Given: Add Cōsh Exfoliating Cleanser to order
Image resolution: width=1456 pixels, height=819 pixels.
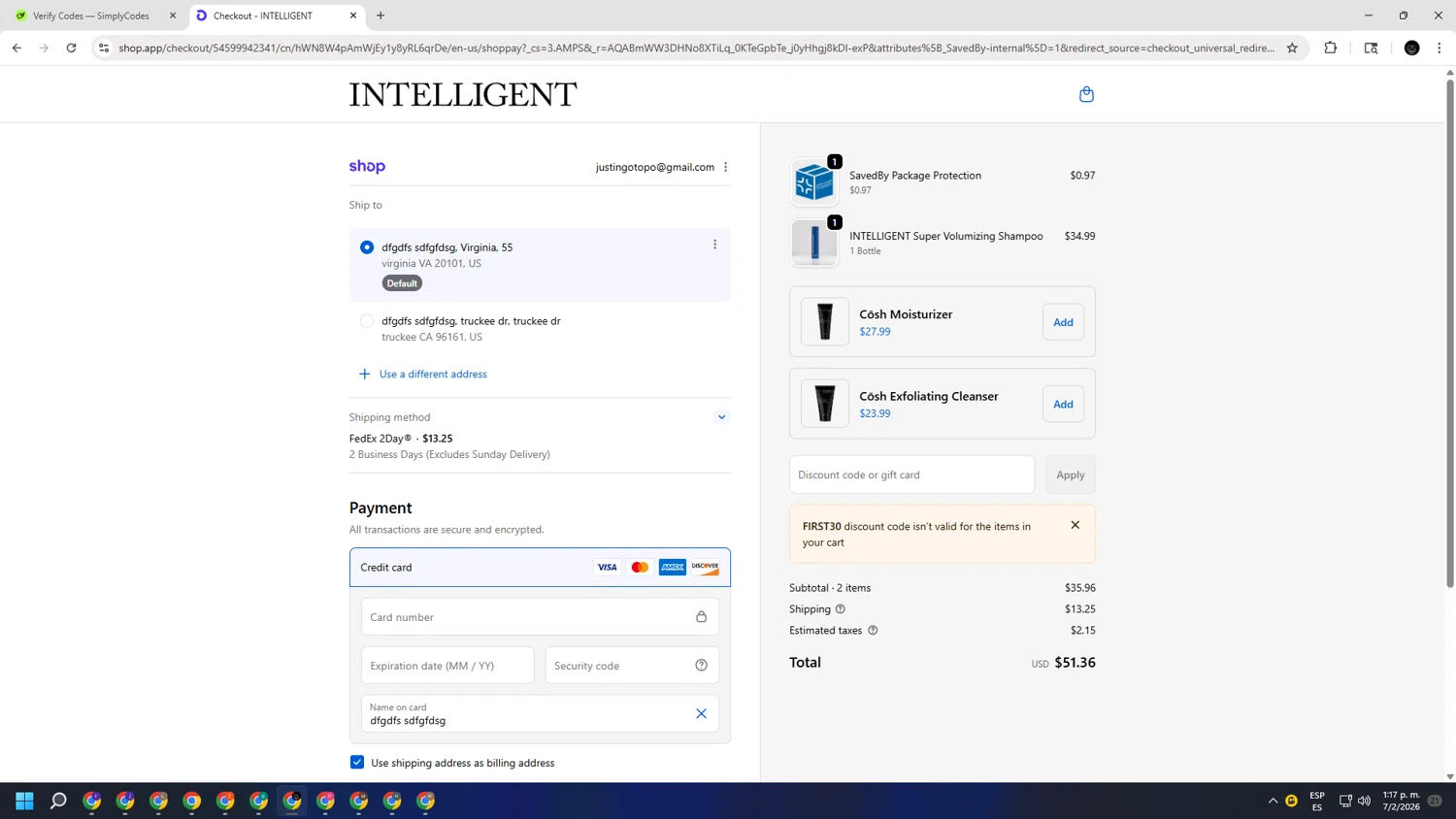Looking at the screenshot, I should [1063, 404].
